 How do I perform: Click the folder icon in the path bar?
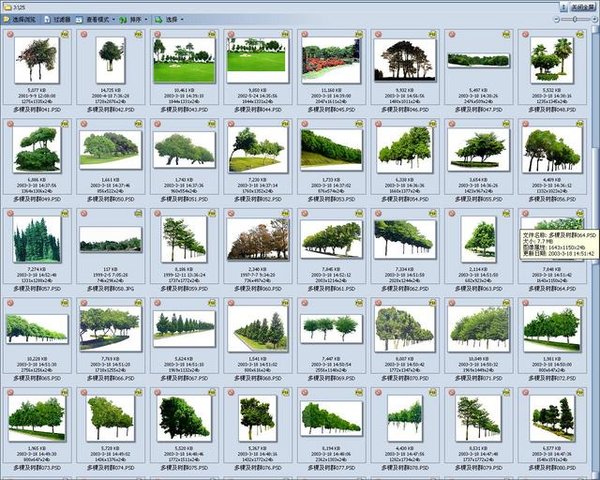coord(7,7)
